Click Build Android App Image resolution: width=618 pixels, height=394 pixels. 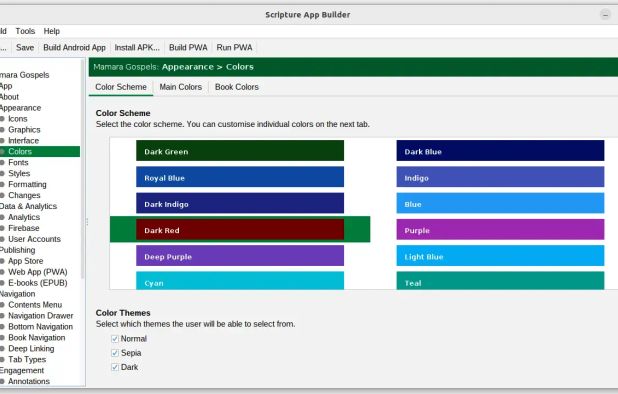click(x=74, y=48)
